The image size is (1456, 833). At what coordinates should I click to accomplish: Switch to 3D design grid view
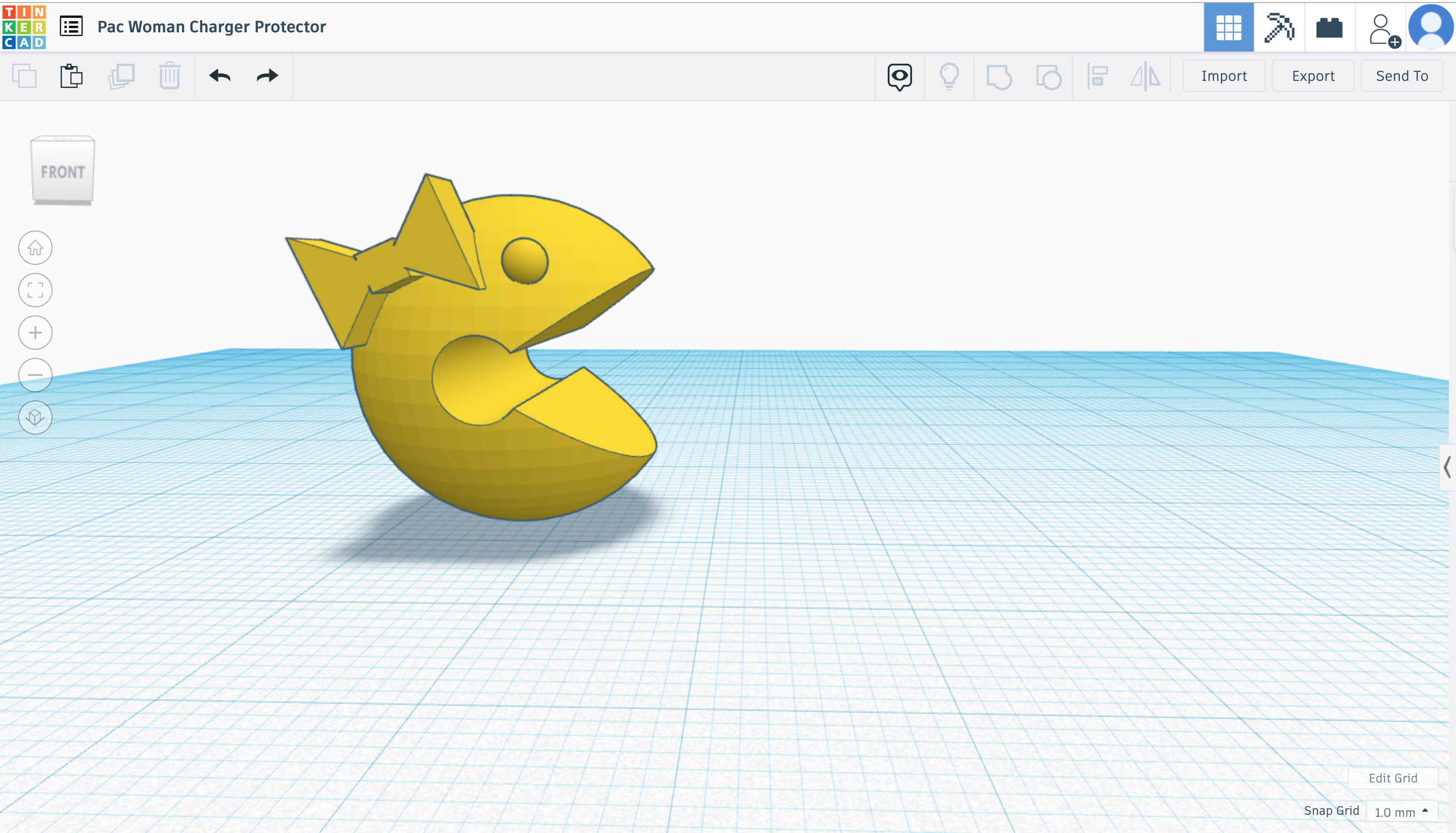tap(1228, 27)
